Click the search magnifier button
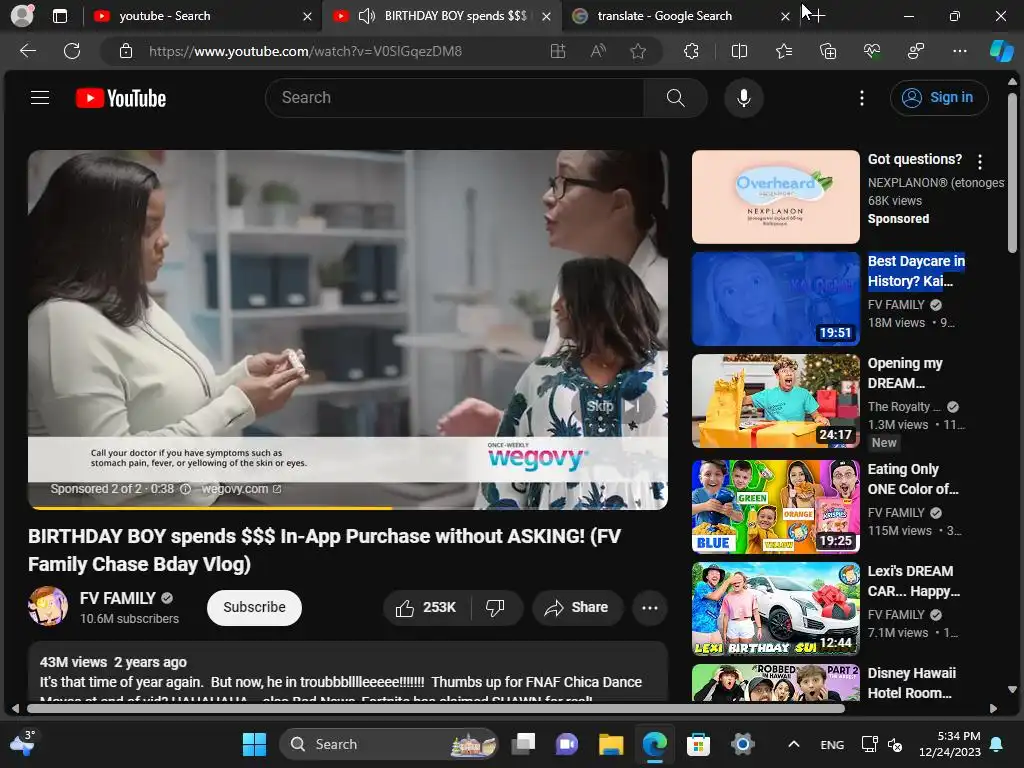1024x768 pixels. tap(675, 98)
